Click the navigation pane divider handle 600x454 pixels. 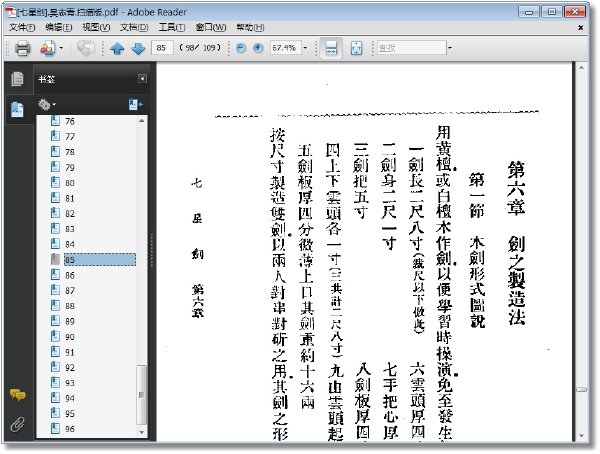[152, 251]
